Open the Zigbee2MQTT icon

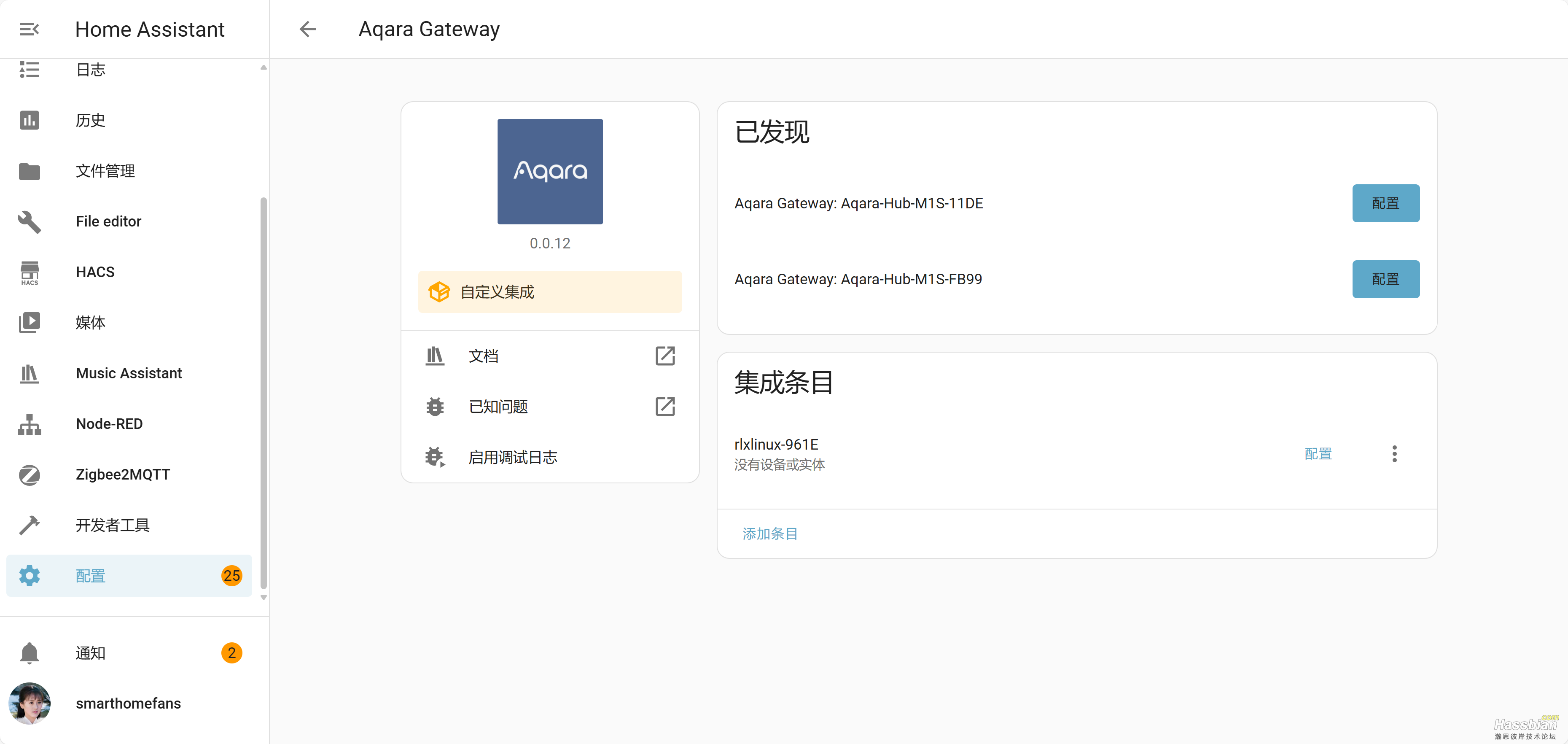pyautogui.click(x=29, y=475)
